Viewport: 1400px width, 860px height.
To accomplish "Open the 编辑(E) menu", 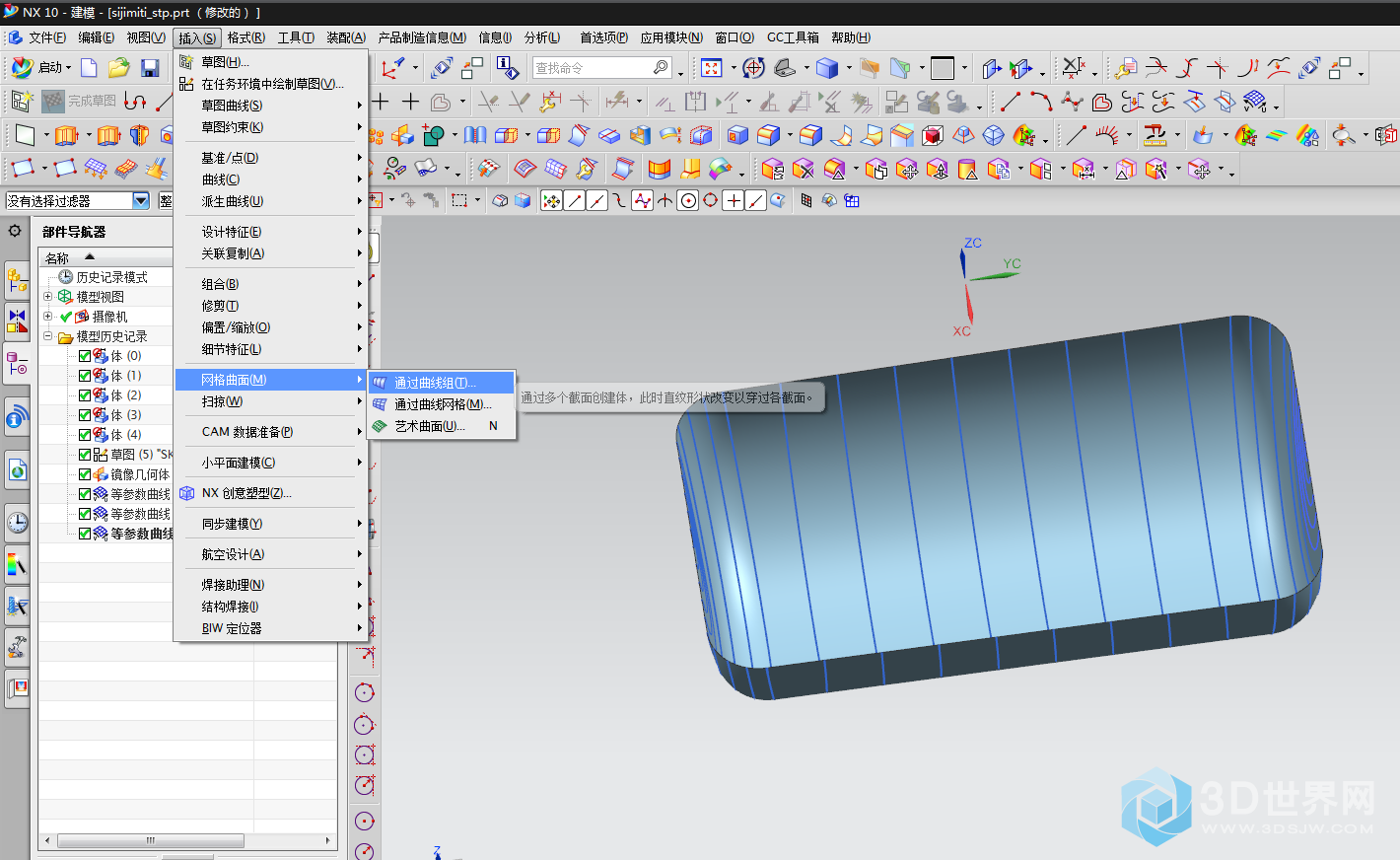I will click(97, 37).
